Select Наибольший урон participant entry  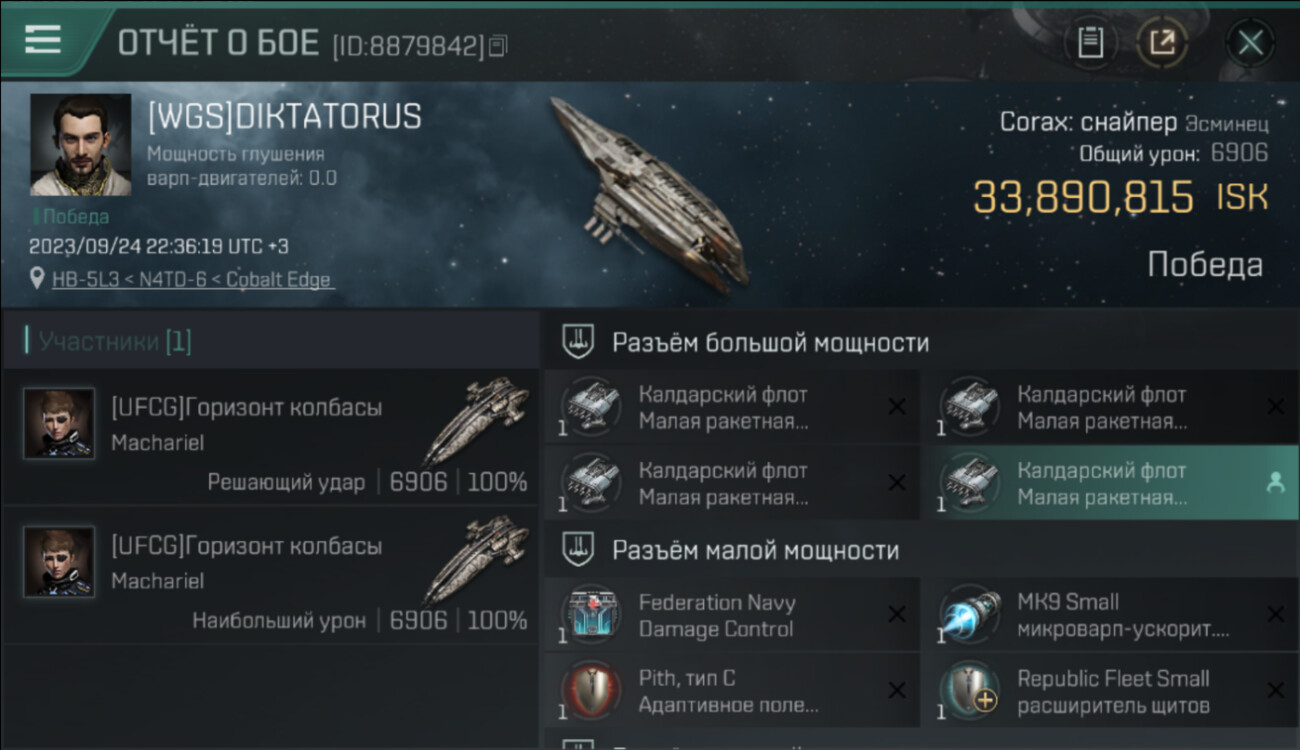271,576
